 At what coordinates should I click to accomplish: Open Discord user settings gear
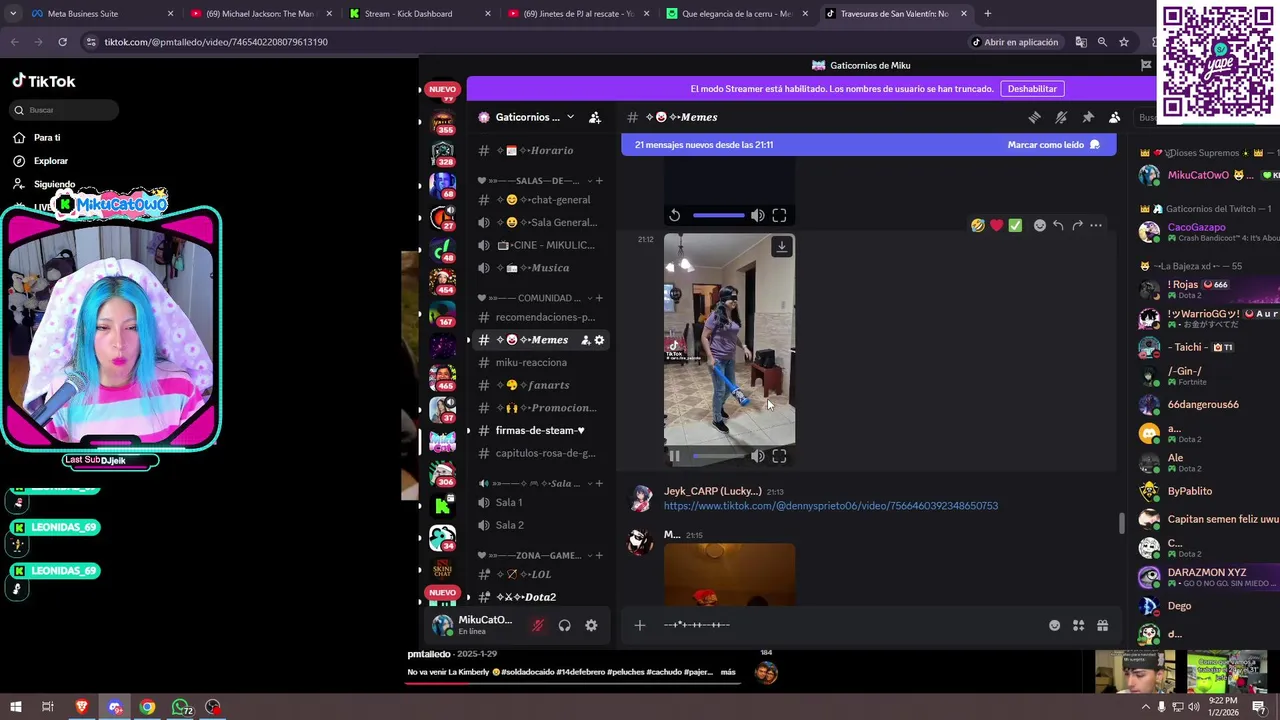pos(591,625)
